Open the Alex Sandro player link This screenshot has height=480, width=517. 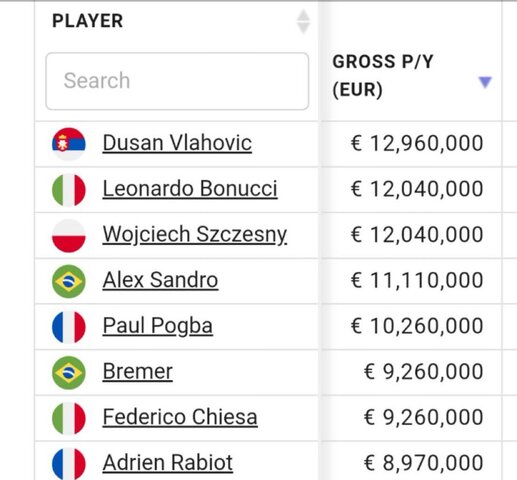[160, 280]
